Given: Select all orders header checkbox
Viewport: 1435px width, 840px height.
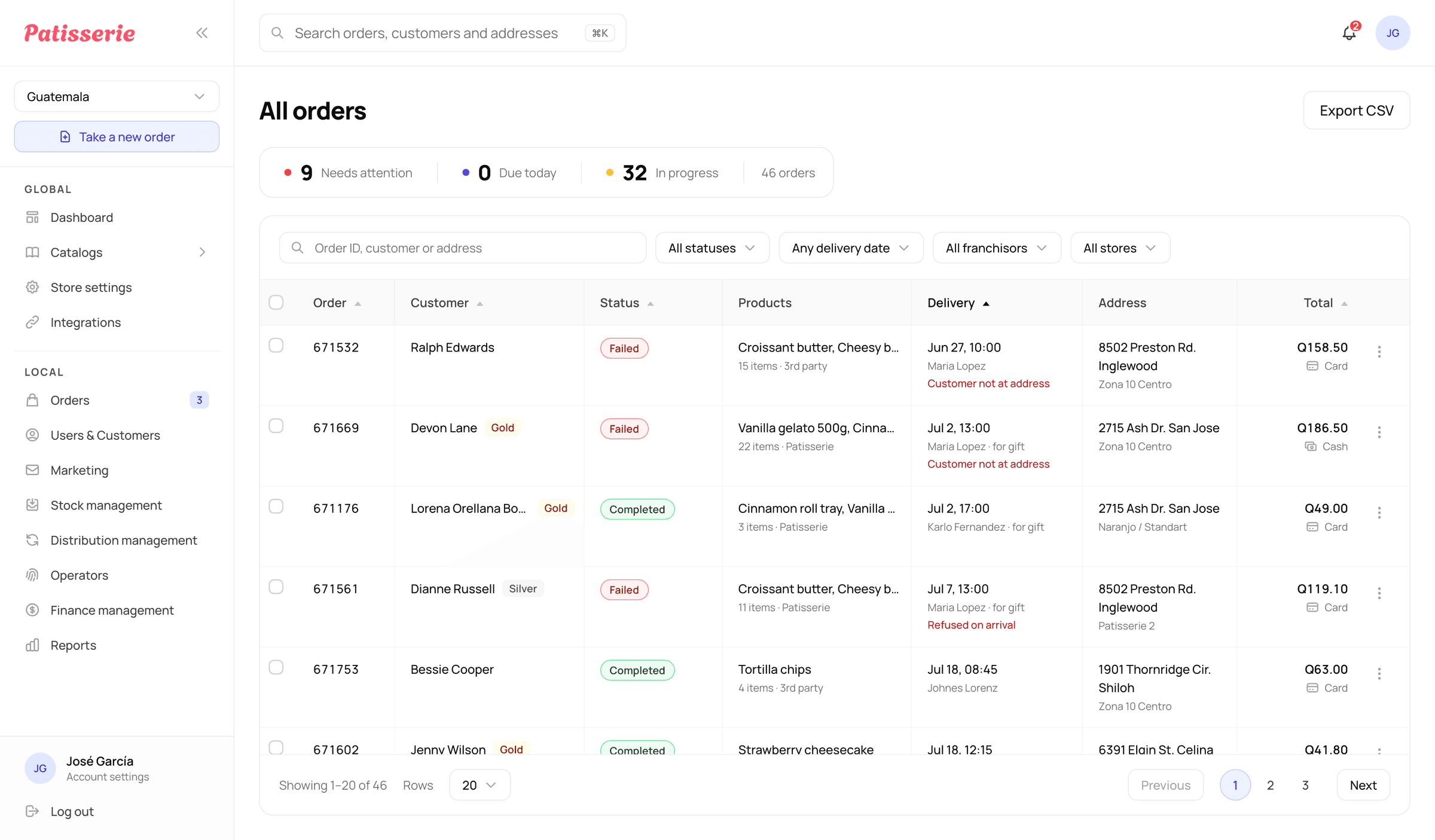Looking at the screenshot, I should [x=276, y=303].
